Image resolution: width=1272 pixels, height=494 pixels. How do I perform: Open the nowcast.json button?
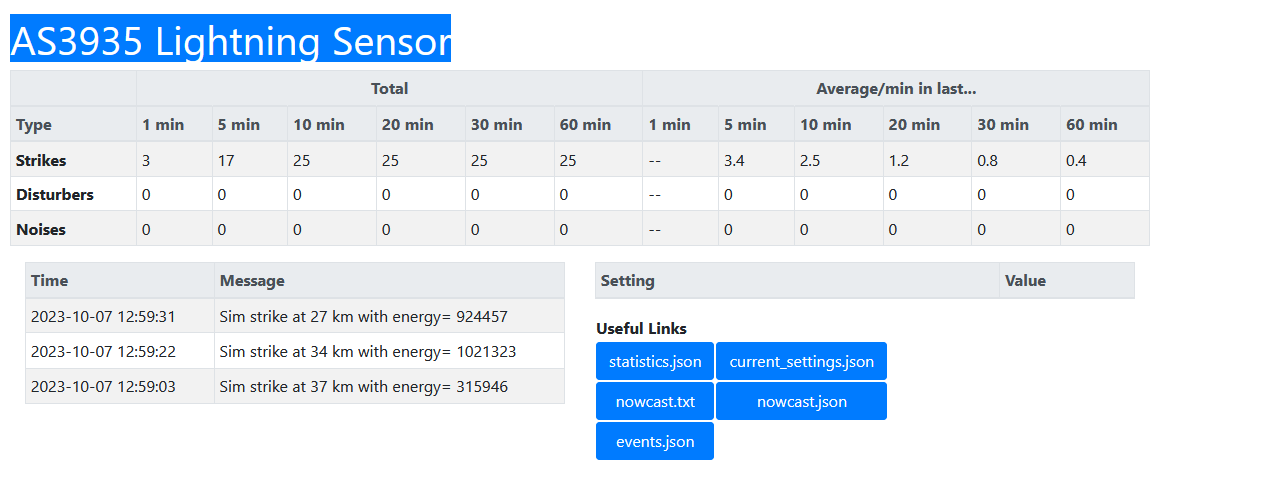(801, 401)
